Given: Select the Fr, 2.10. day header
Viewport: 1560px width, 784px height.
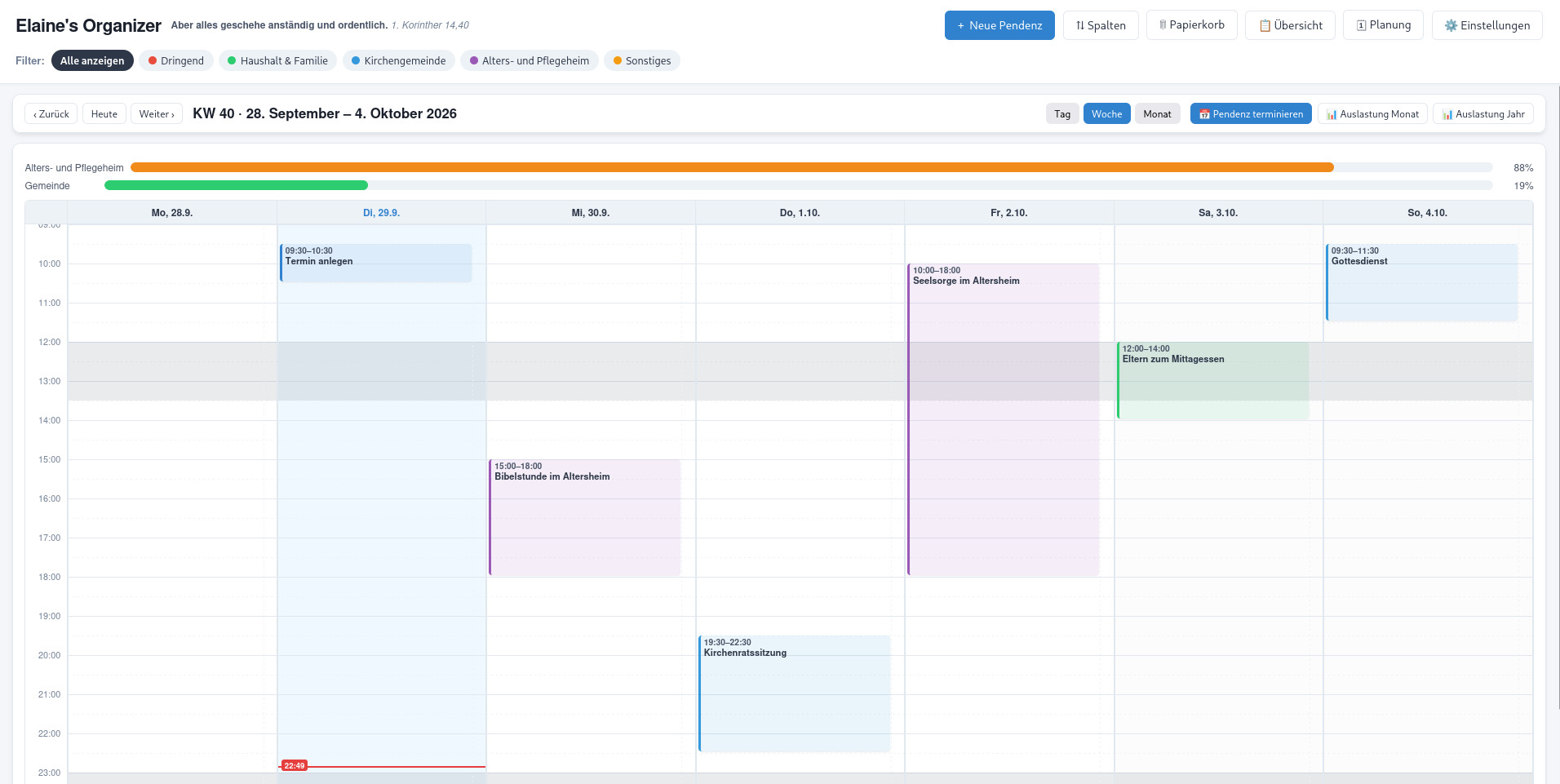Looking at the screenshot, I should 1009,213.
